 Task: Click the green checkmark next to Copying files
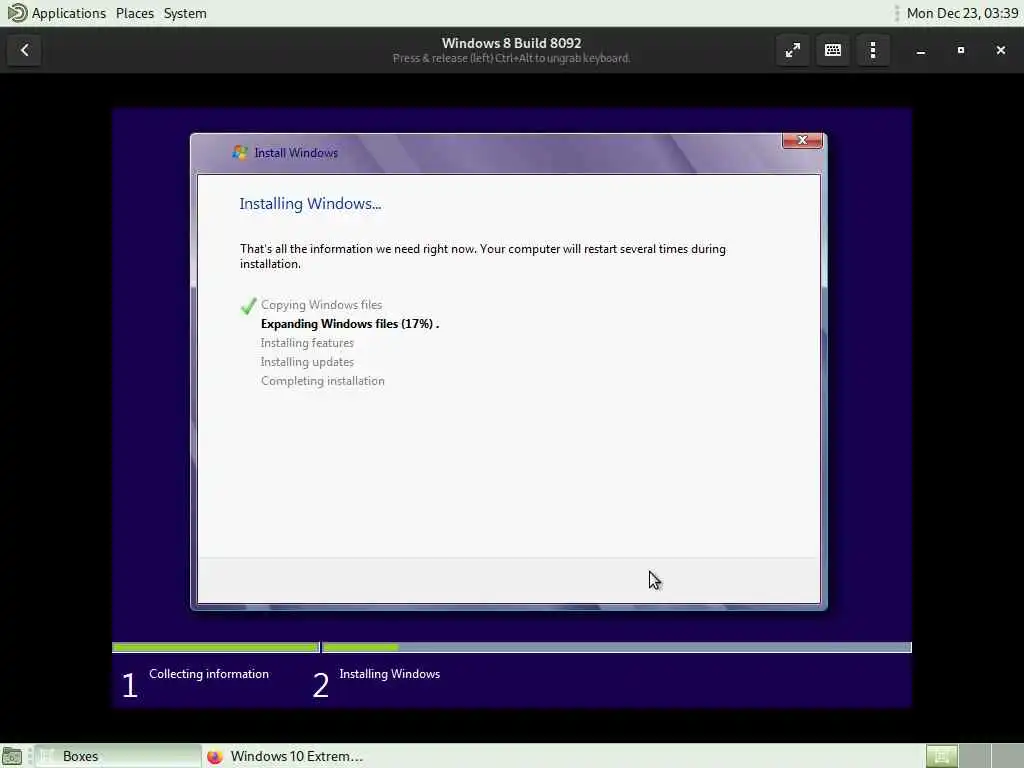(248, 306)
